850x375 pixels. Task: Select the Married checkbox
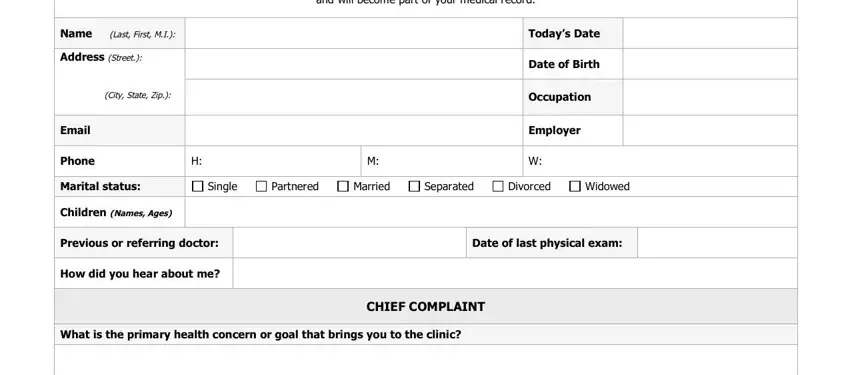point(343,186)
